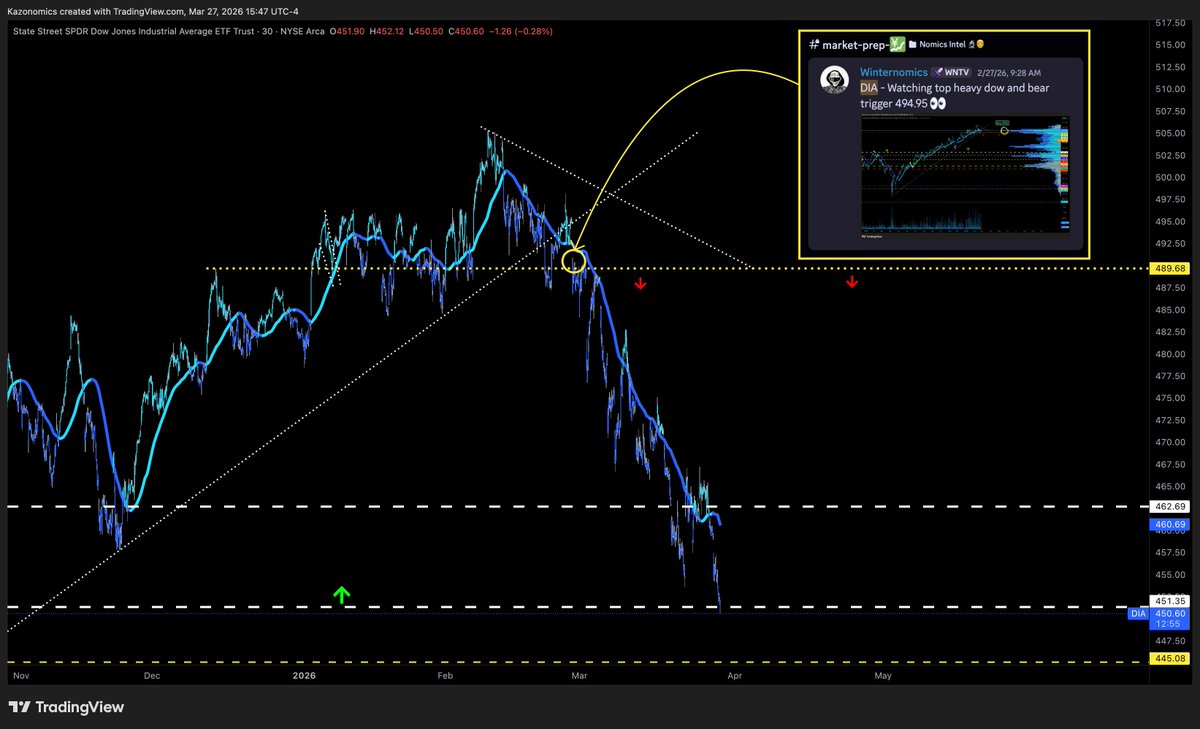Click the yellow 489.68 price label
Screen dimensions: 1200x729
tap(1168, 269)
